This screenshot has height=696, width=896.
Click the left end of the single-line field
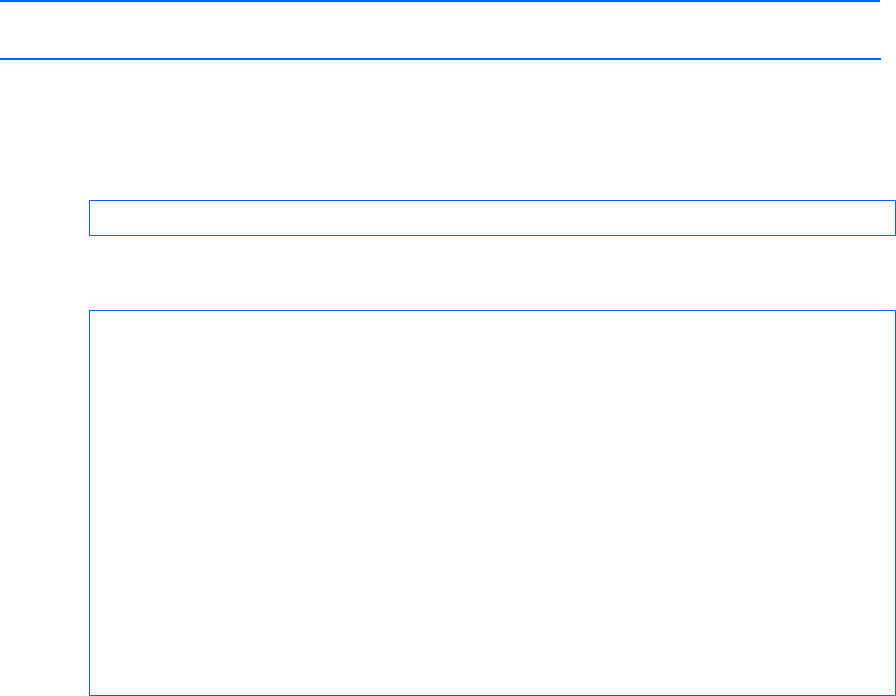click(98, 218)
